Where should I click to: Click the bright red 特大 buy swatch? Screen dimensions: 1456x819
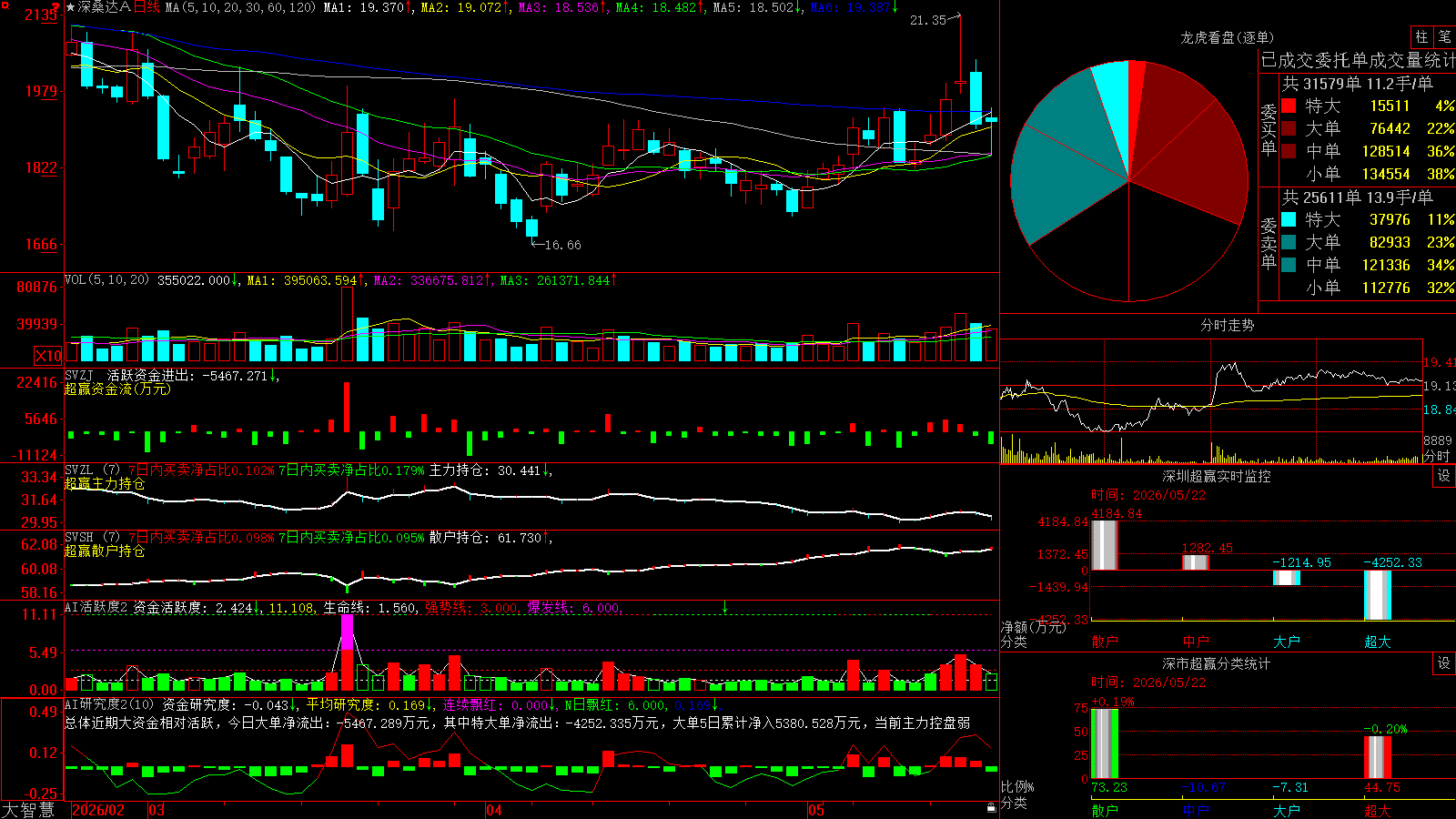tap(1289, 106)
